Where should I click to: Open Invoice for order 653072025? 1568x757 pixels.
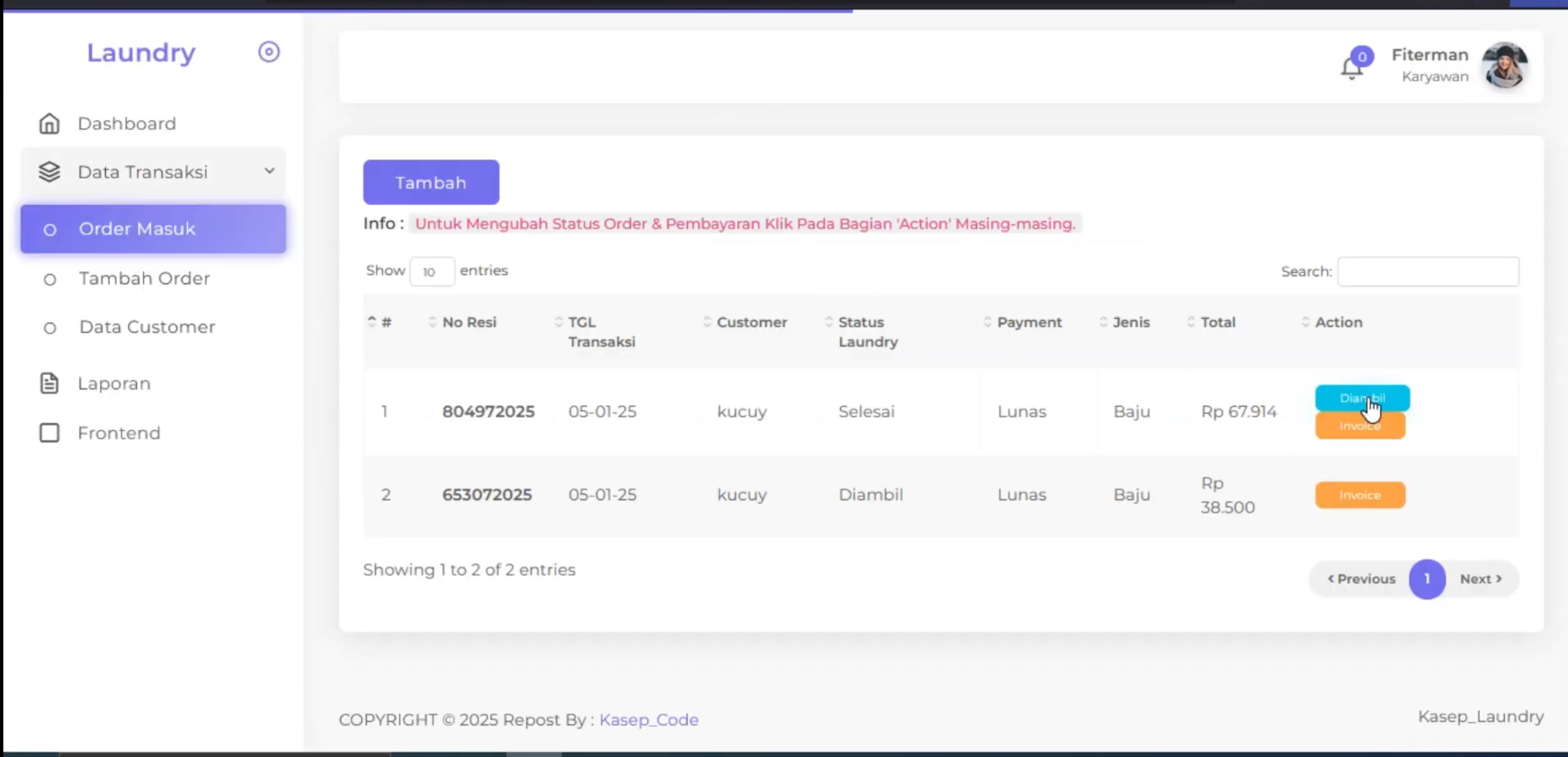coord(1360,495)
